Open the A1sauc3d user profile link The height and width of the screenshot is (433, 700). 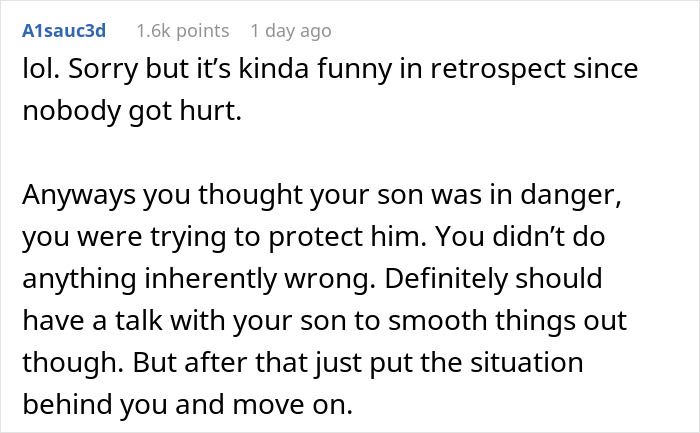click(x=64, y=31)
